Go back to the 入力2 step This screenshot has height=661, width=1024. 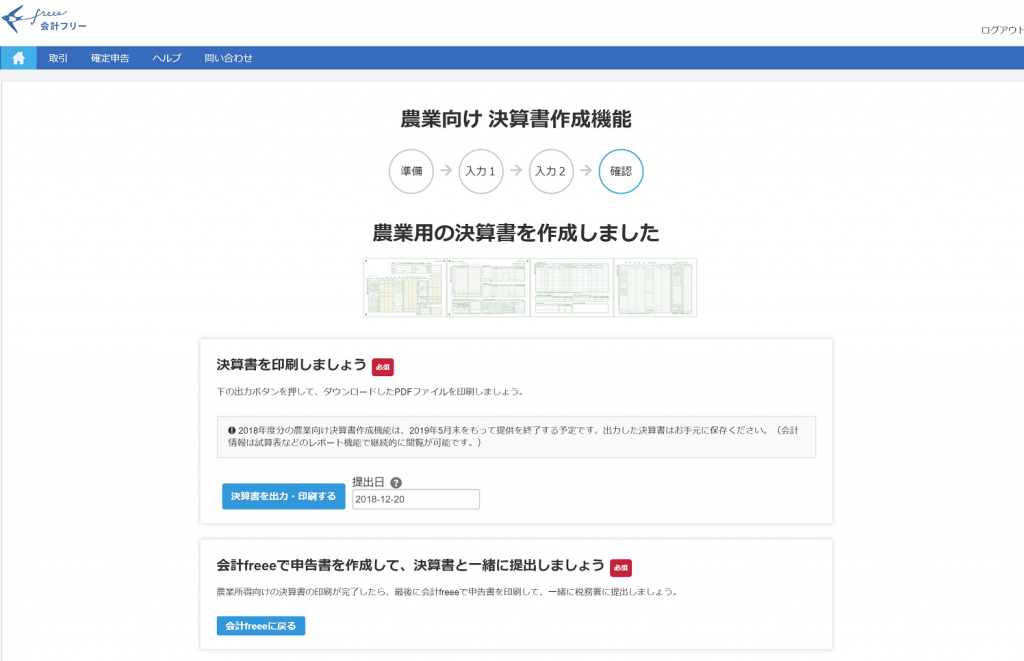coord(551,171)
